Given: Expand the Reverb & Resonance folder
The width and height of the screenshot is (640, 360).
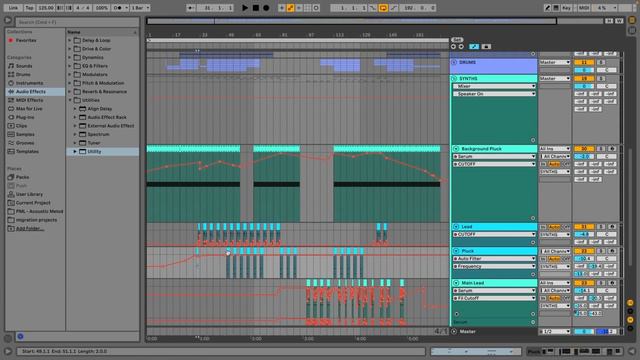Looking at the screenshot, I should (70, 91).
